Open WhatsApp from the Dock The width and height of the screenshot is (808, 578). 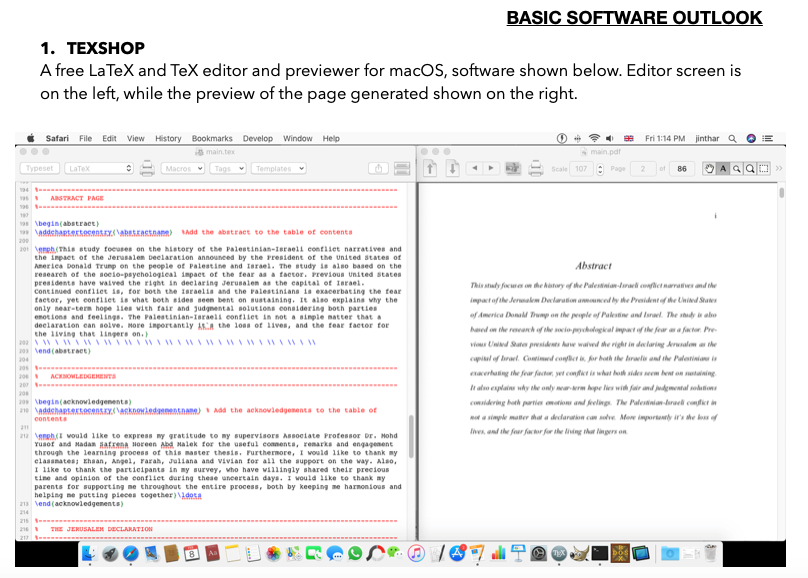click(355, 554)
